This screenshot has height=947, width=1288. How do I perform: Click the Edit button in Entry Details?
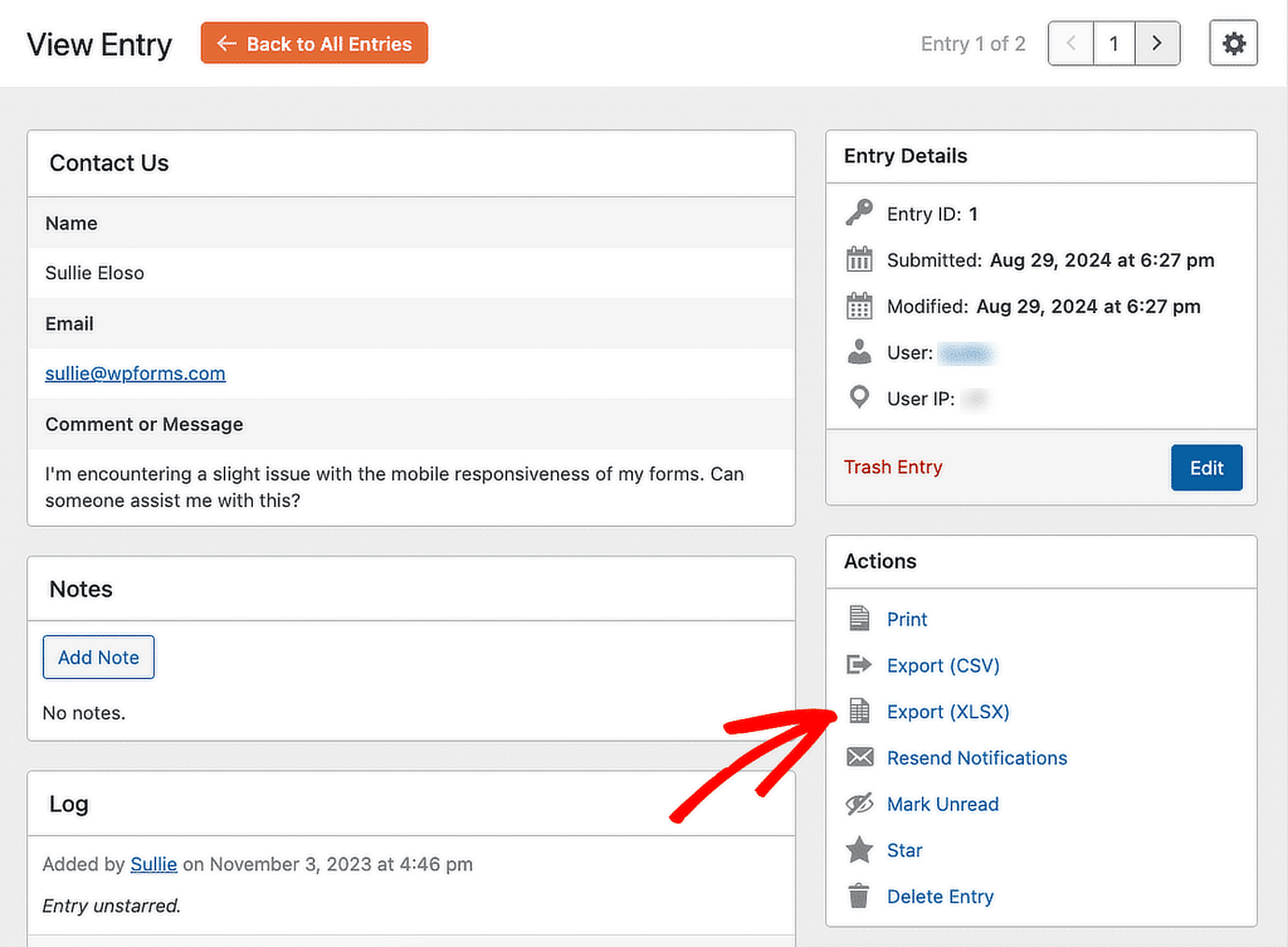click(x=1206, y=467)
